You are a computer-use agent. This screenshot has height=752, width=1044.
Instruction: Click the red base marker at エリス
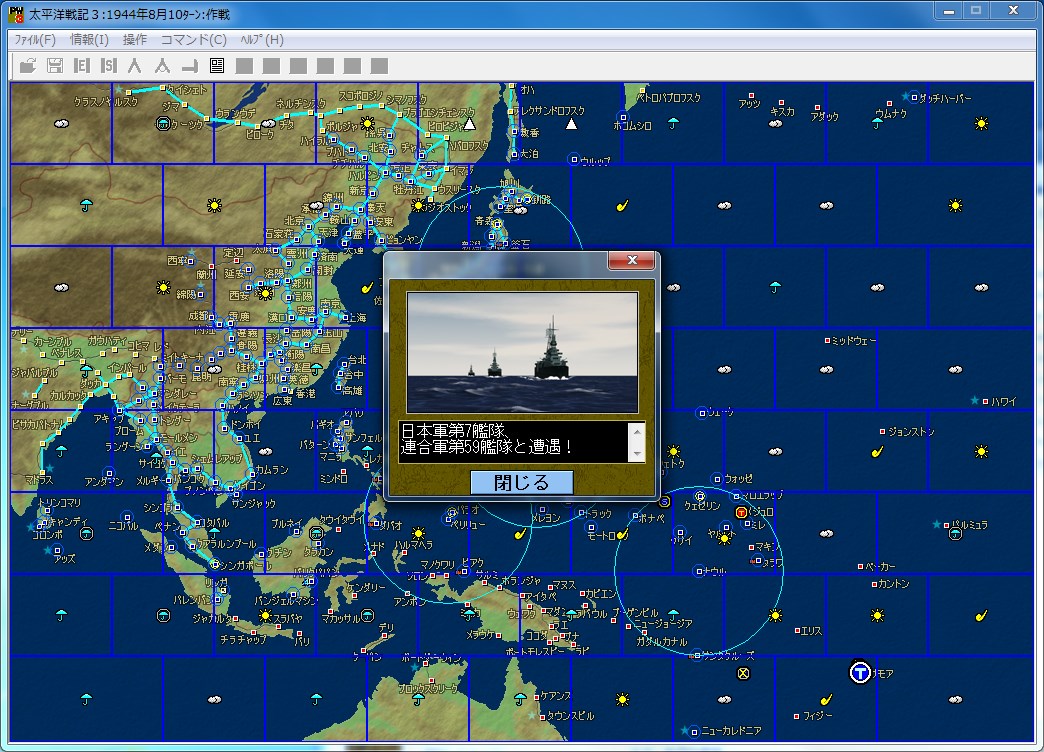tap(798, 630)
